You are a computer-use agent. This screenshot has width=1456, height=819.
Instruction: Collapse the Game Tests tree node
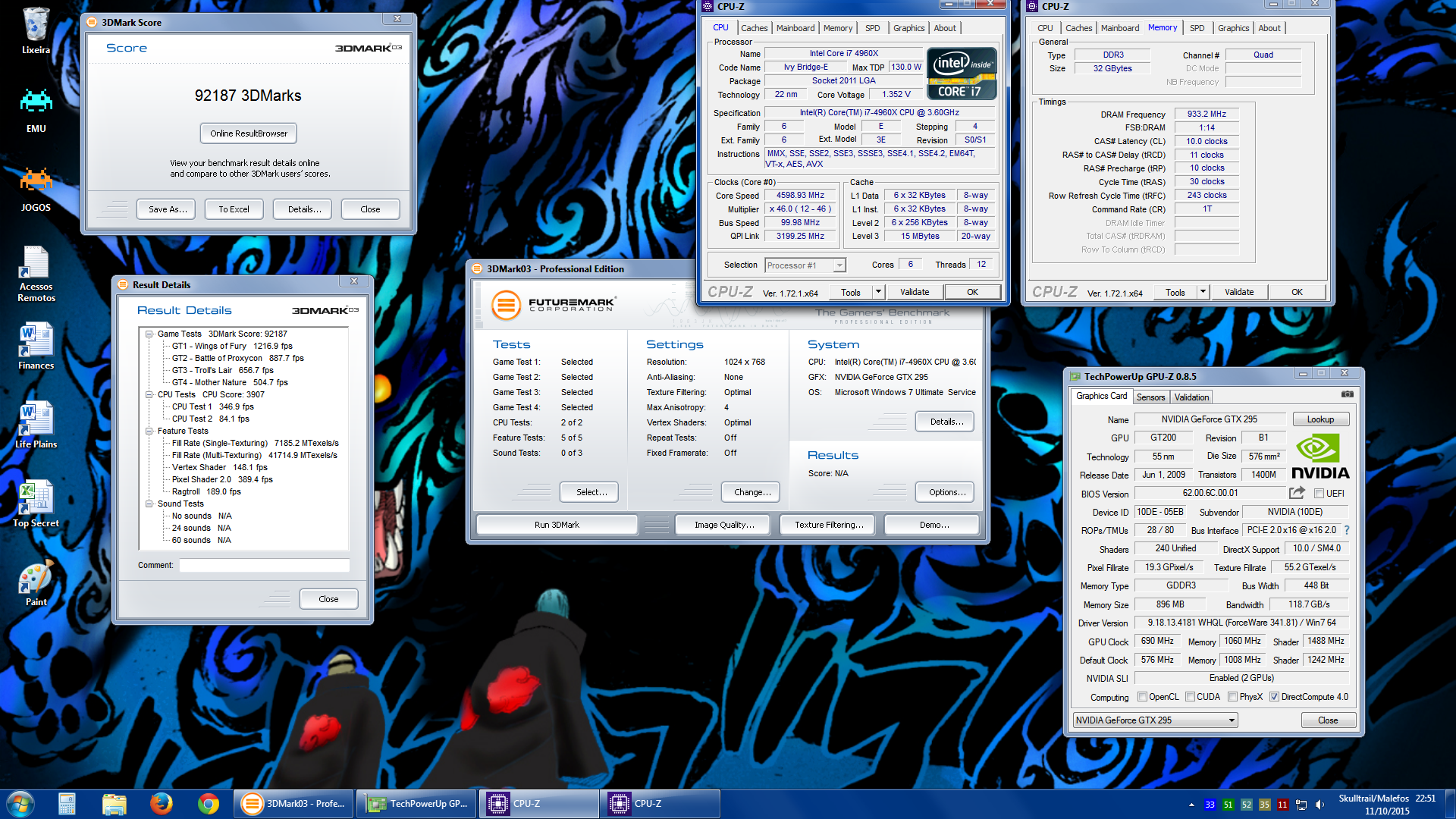[149, 334]
